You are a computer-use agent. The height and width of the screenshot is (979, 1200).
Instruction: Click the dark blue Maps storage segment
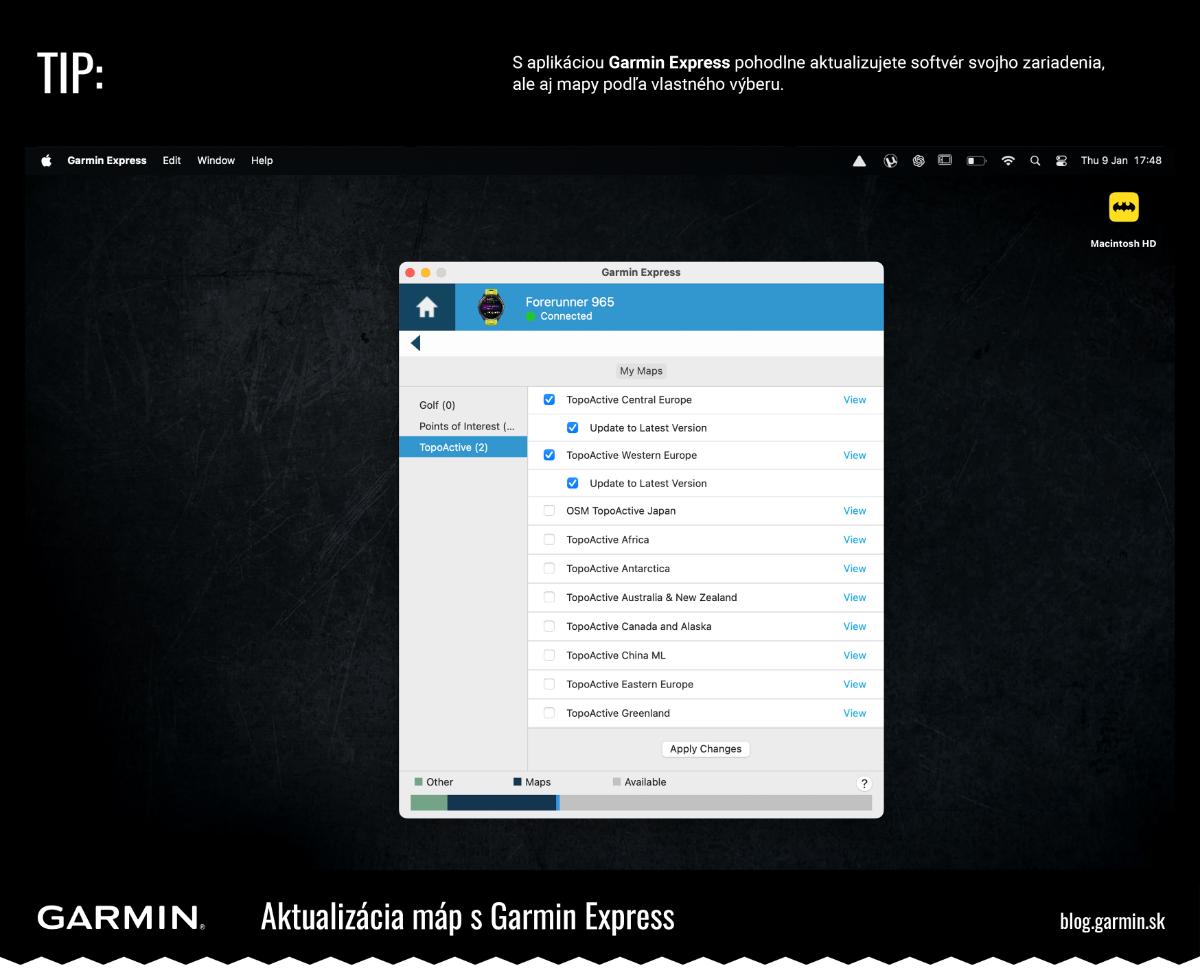pyautogui.click(x=501, y=803)
